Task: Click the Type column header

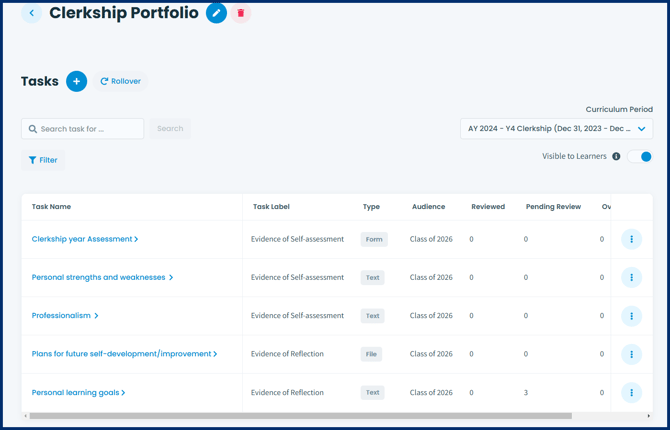Action: [371, 206]
